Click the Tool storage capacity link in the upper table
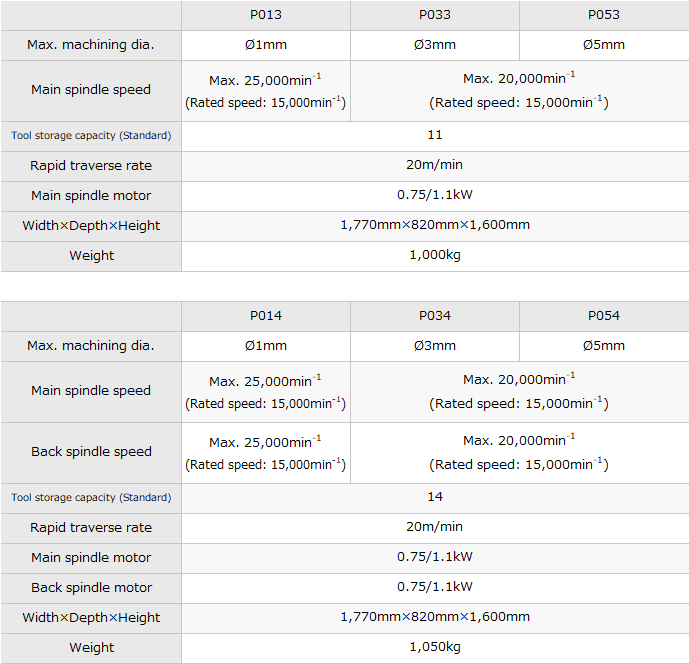This screenshot has height=664, width=689. [91, 136]
